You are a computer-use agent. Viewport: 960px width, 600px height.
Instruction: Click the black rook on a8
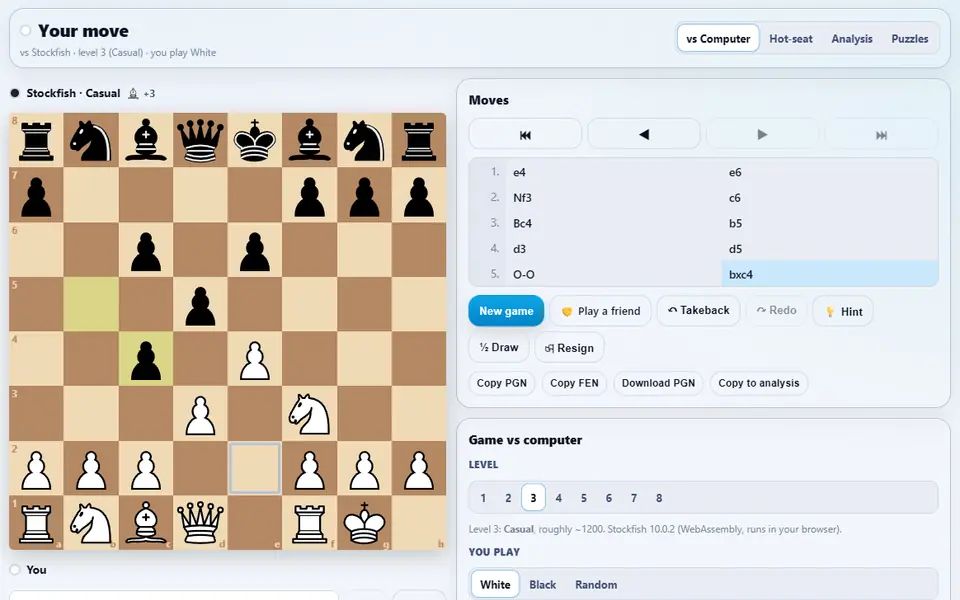36,140
